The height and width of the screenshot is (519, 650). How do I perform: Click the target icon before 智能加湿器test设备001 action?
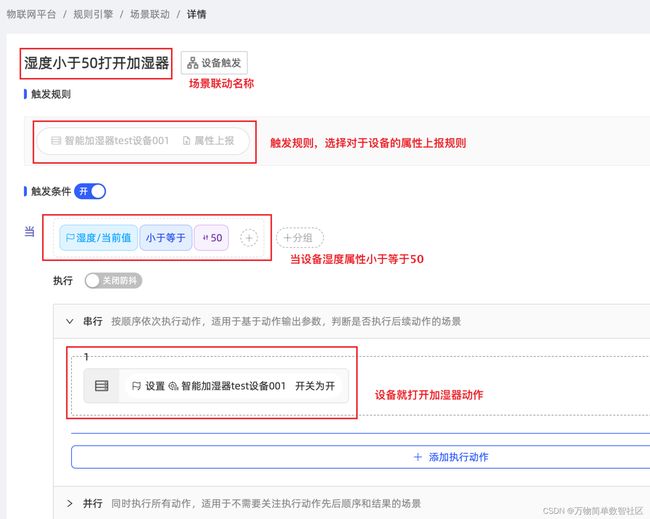[x=173, y=386]
